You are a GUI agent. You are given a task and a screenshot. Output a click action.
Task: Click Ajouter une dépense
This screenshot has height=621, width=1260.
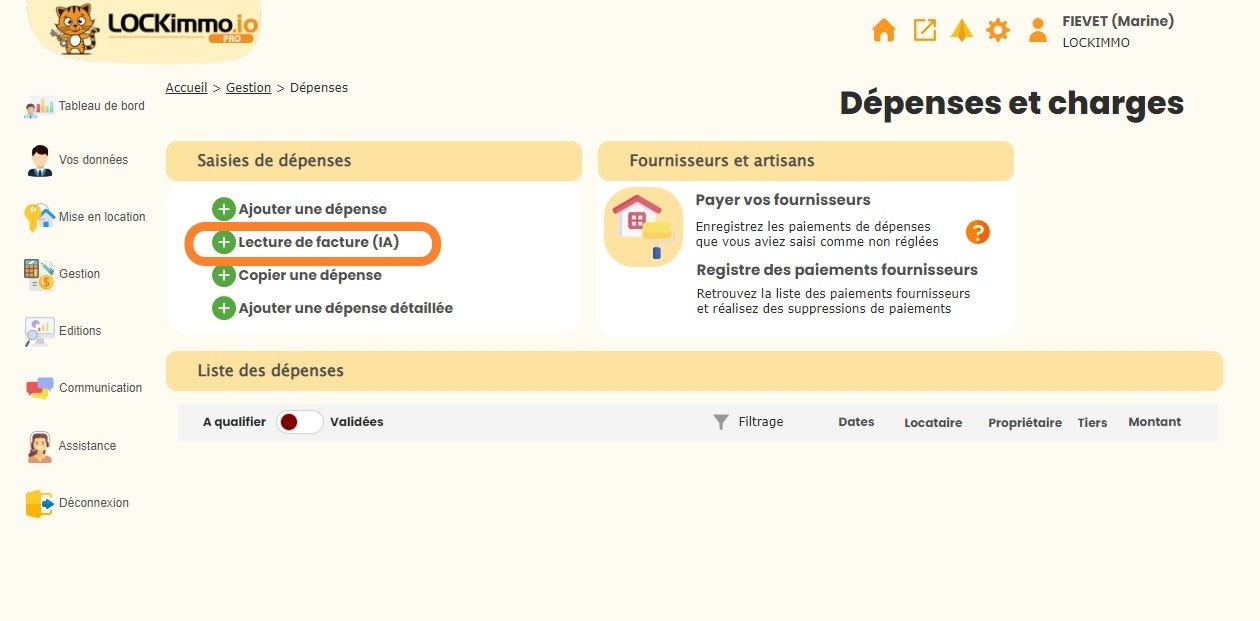(311, 209)
